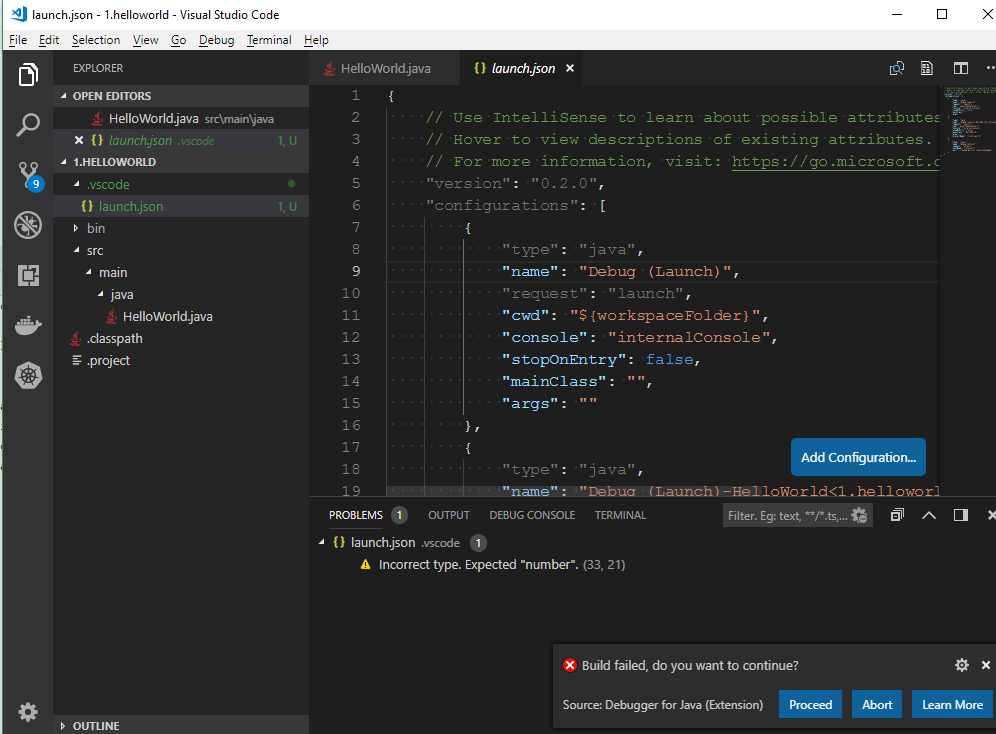Image resolution: width=996 pixels, height=734 pixels.
Task: Open the notification settings gear icon
Action: click(962, 665)
